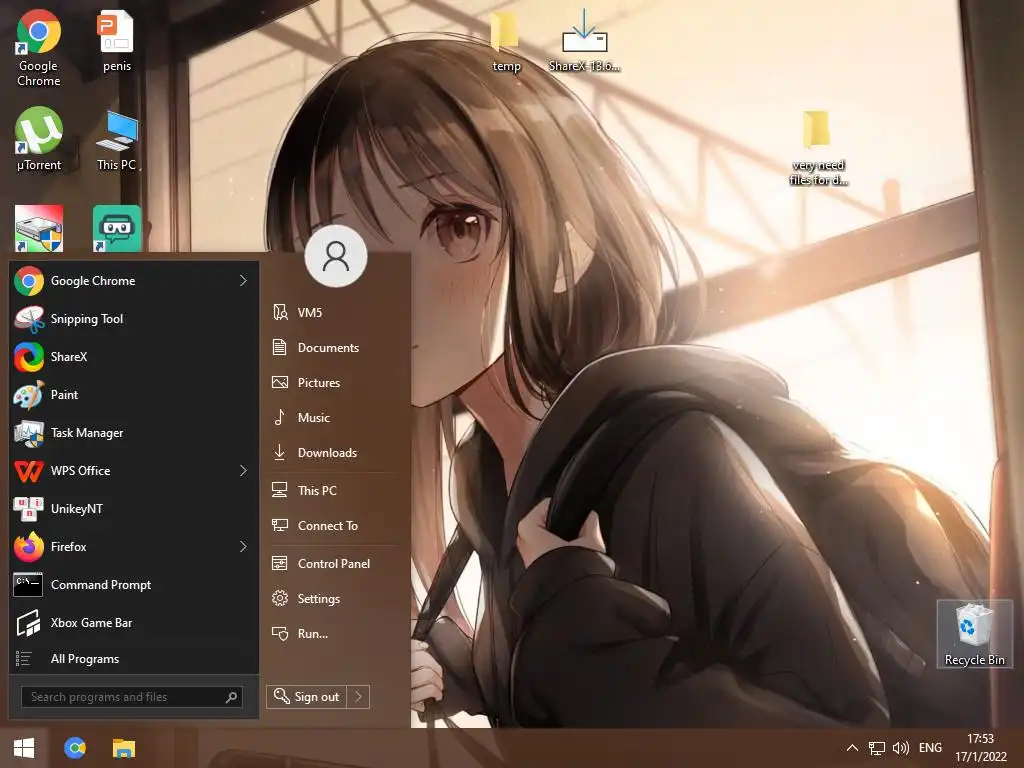Click the Xbox Game Bar icon in start menu
Screen dimensions: 1024x768
[x=29, y=622]
